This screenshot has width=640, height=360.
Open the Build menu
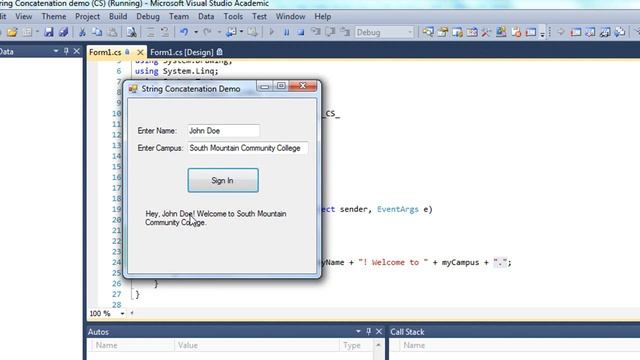(x=118, y=17)
